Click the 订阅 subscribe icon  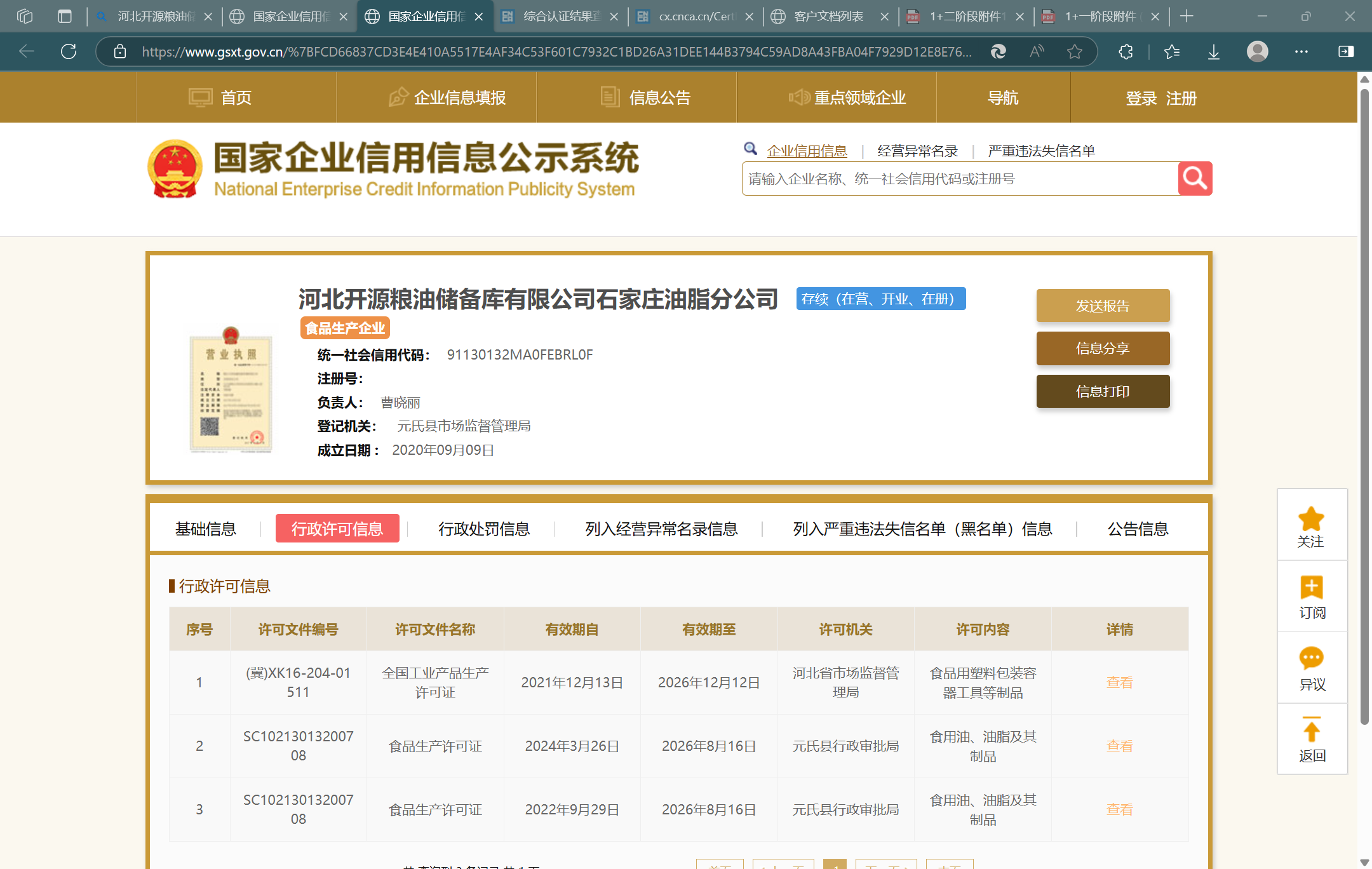(x=1312, y=588)
